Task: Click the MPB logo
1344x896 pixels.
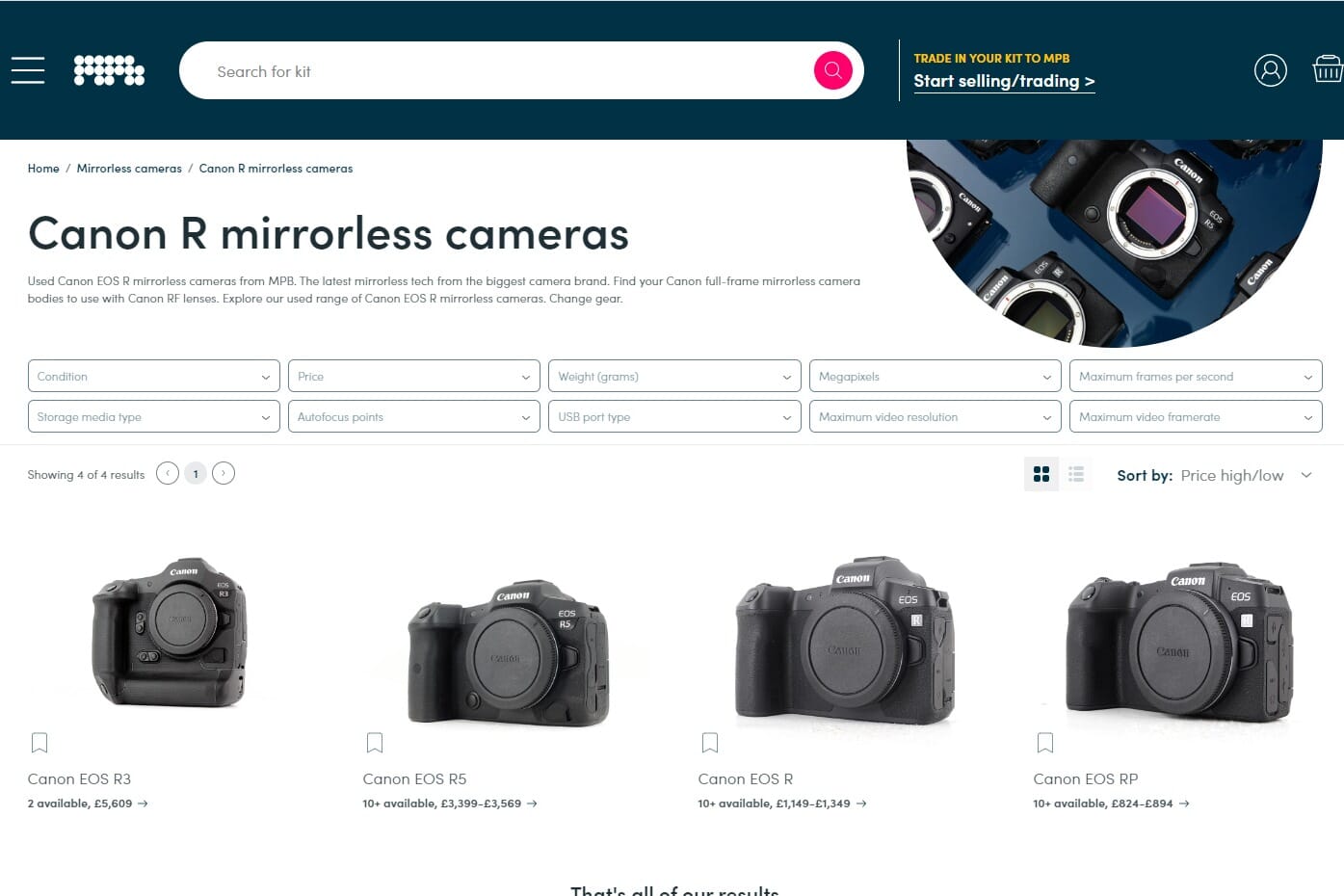Action: pyautogui.click(x=109, y=70)
